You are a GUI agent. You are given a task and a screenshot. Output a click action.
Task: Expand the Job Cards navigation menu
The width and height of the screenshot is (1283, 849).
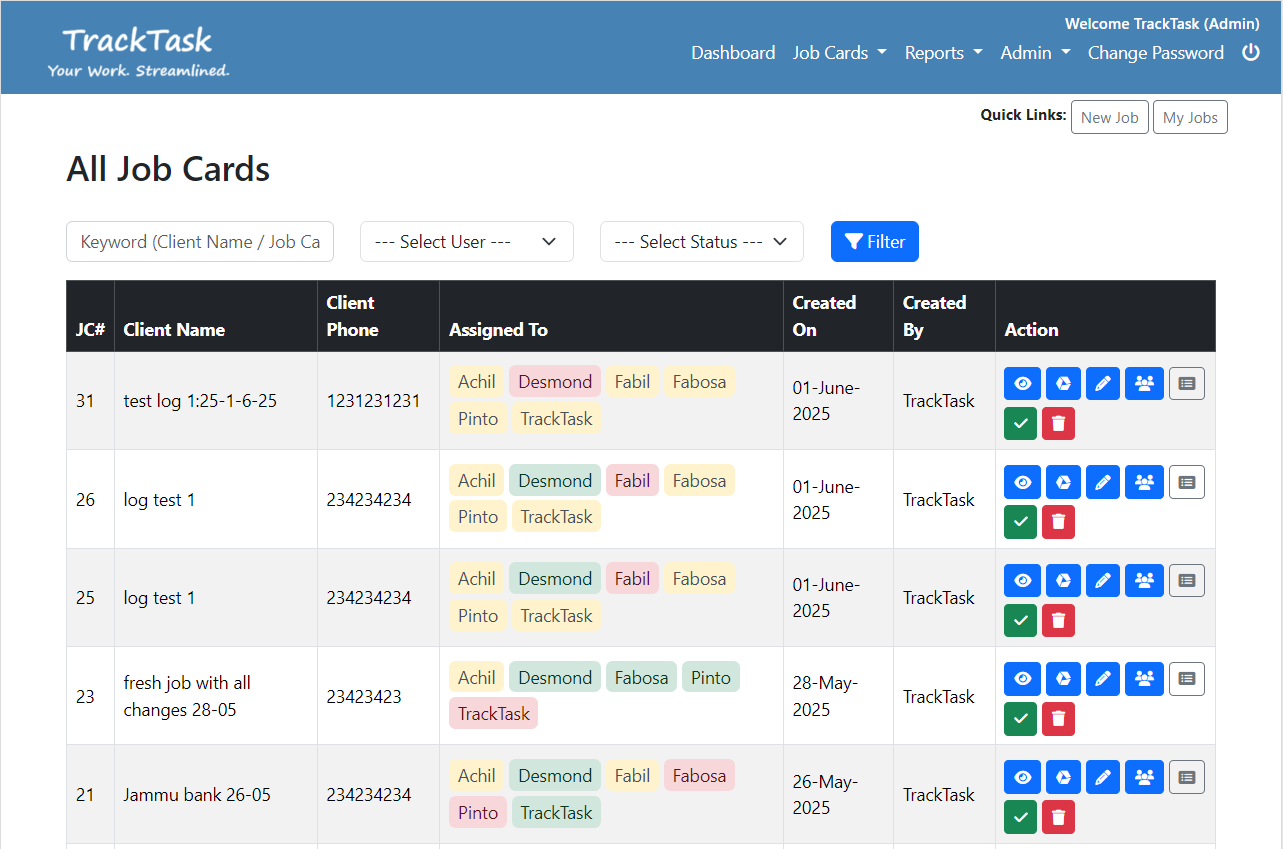(839, 53)
